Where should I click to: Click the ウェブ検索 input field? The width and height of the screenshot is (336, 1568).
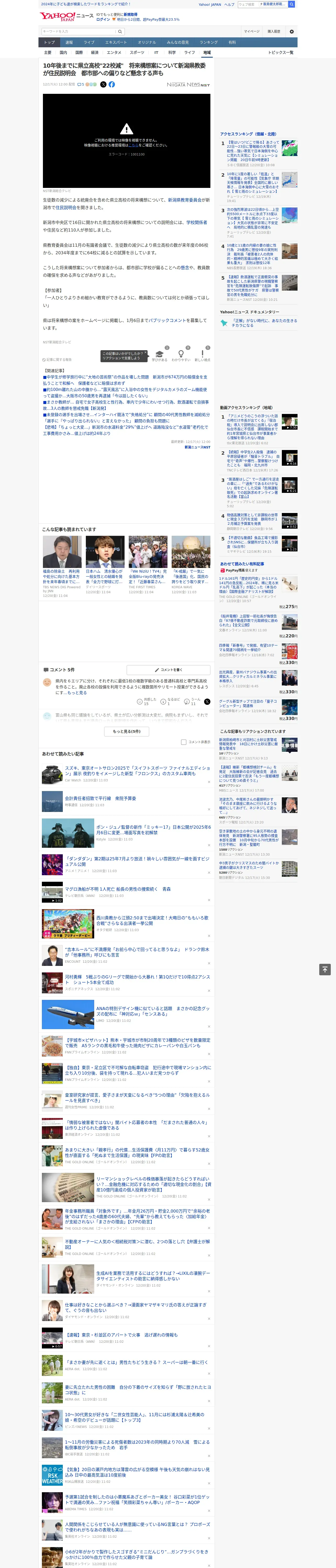pyautogui.click(x=248, y=4)
